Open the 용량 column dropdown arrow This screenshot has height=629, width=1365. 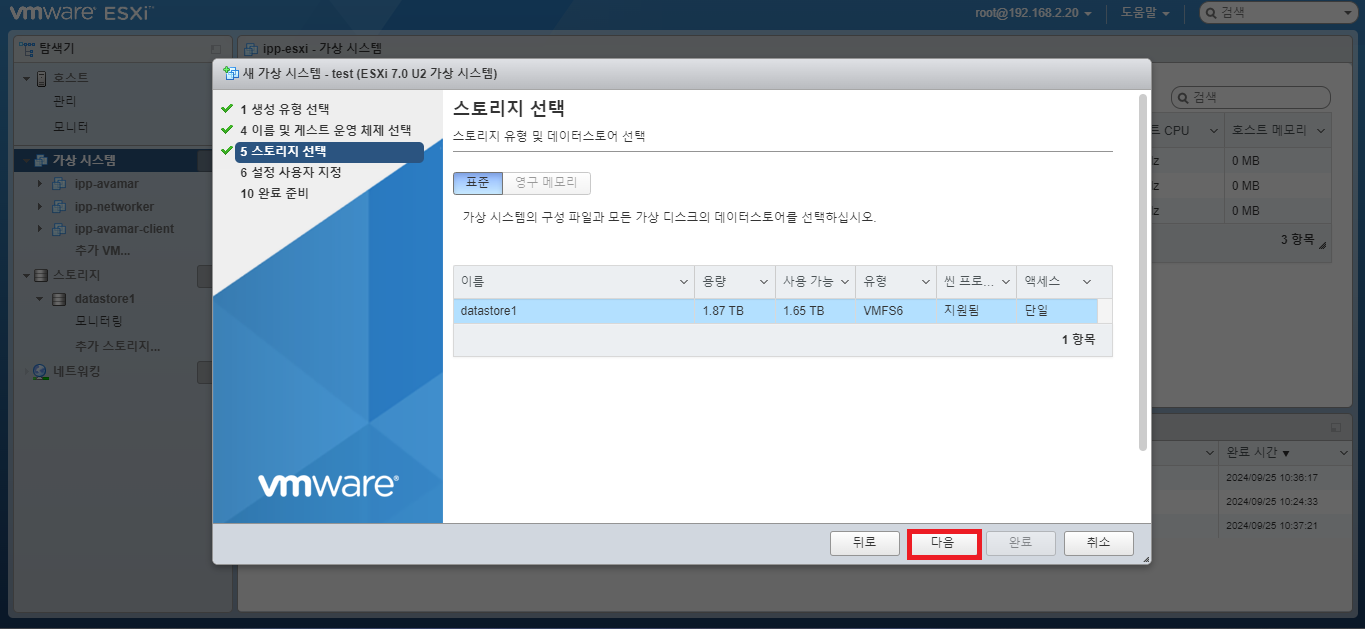coord(764,282)
